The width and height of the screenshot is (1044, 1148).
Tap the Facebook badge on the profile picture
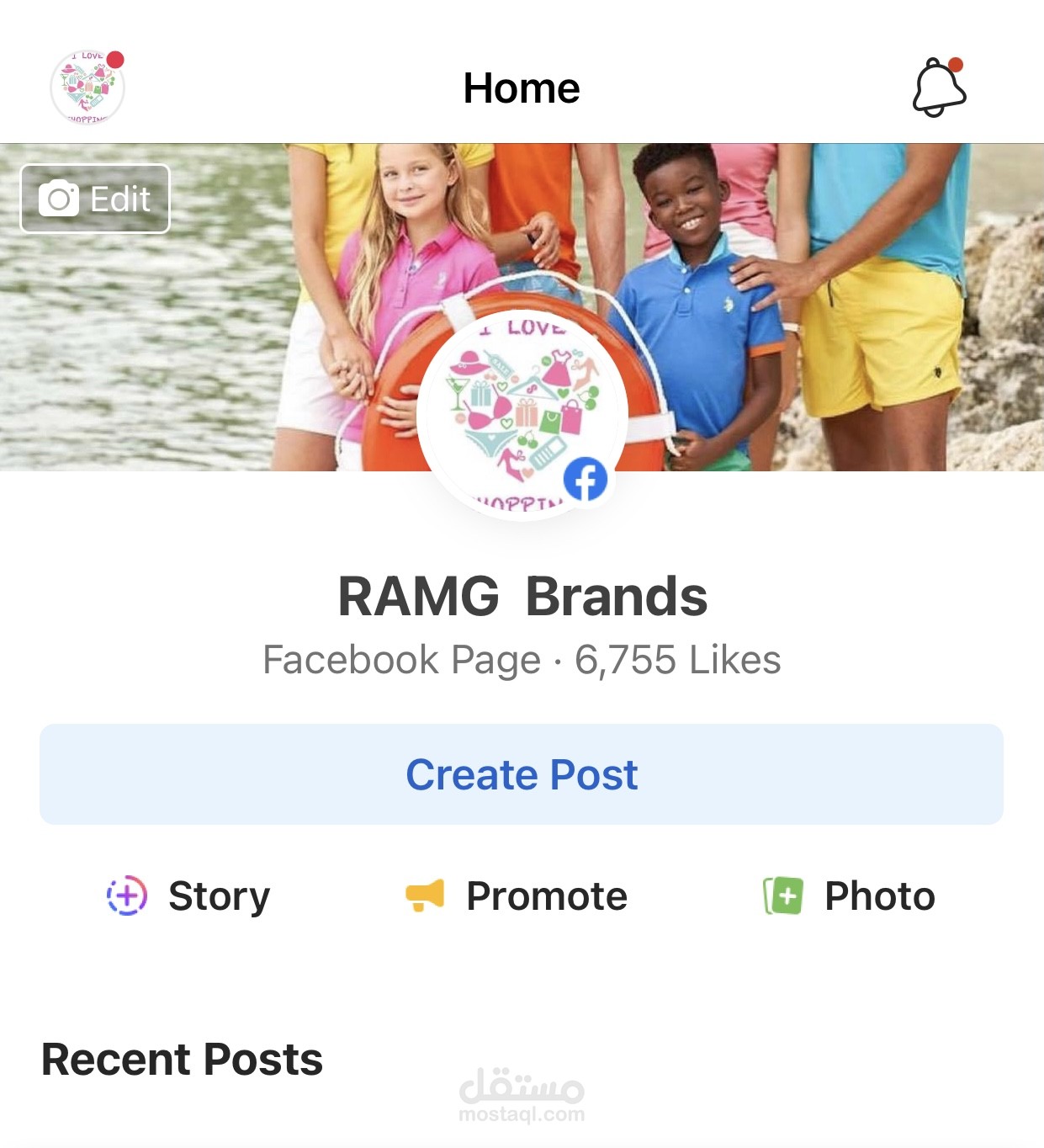coord(586,480)
